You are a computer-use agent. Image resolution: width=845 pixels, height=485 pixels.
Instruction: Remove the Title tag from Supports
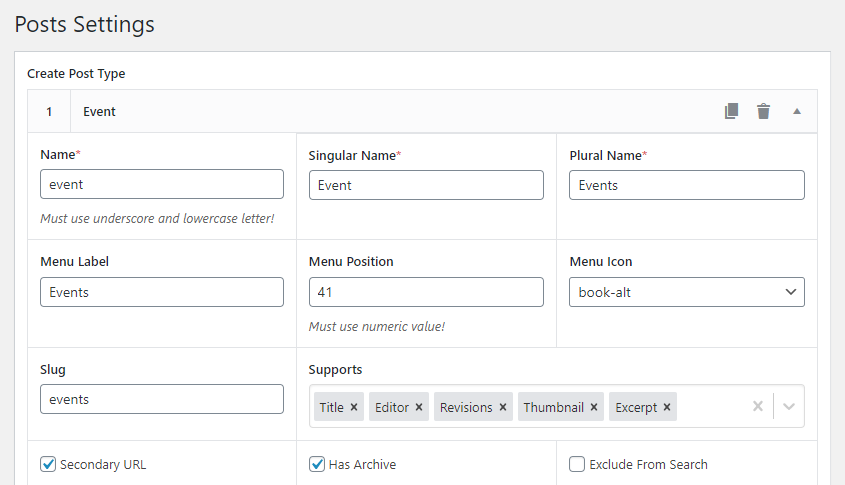tap(355, 407)
